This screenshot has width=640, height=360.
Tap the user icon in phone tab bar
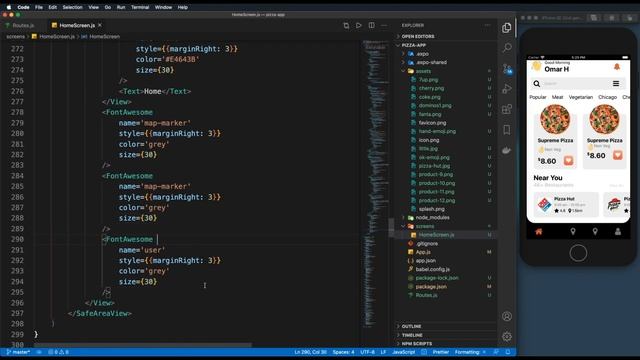click(618, 232)
